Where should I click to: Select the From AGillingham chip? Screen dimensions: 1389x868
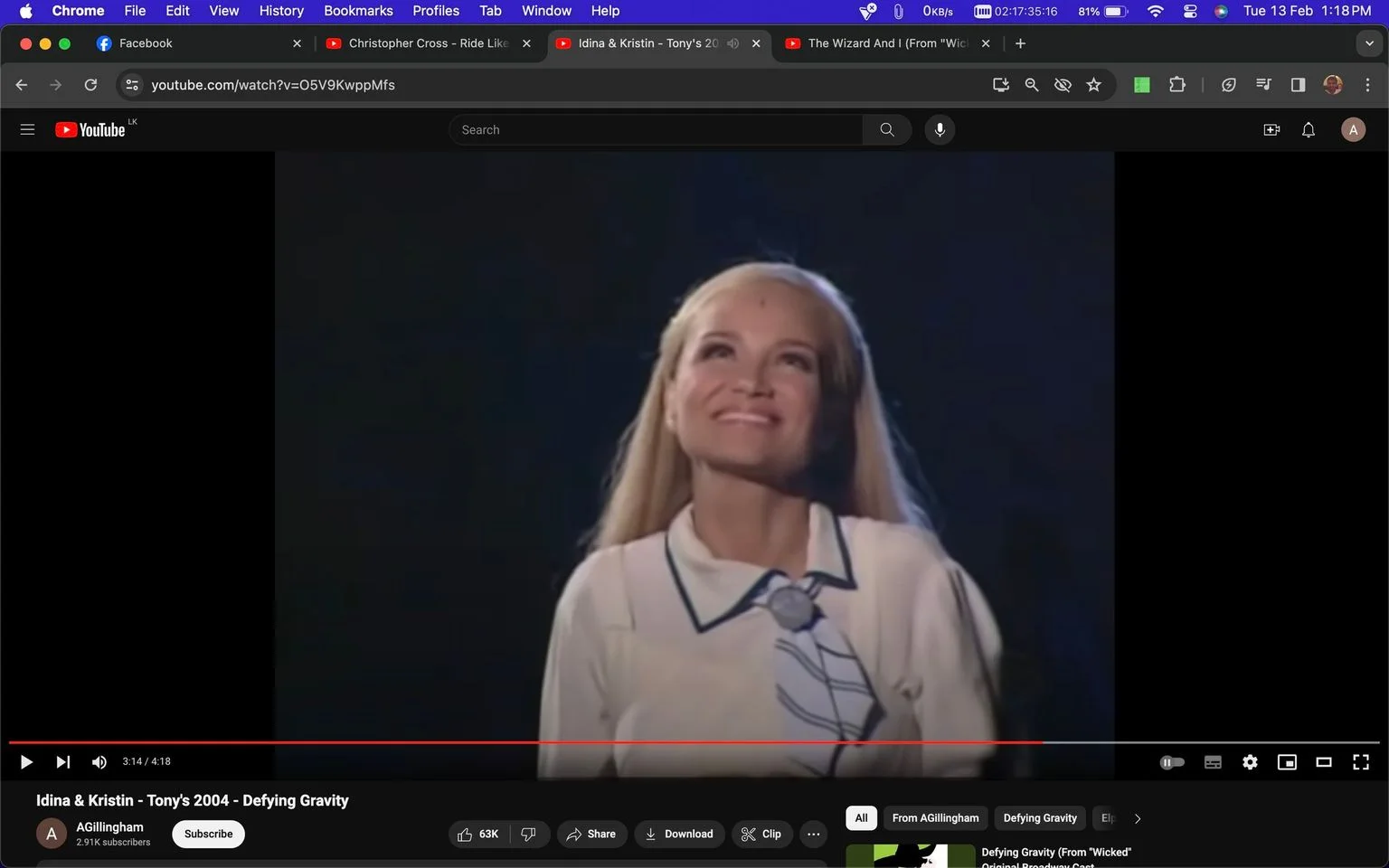pos(935,817)
